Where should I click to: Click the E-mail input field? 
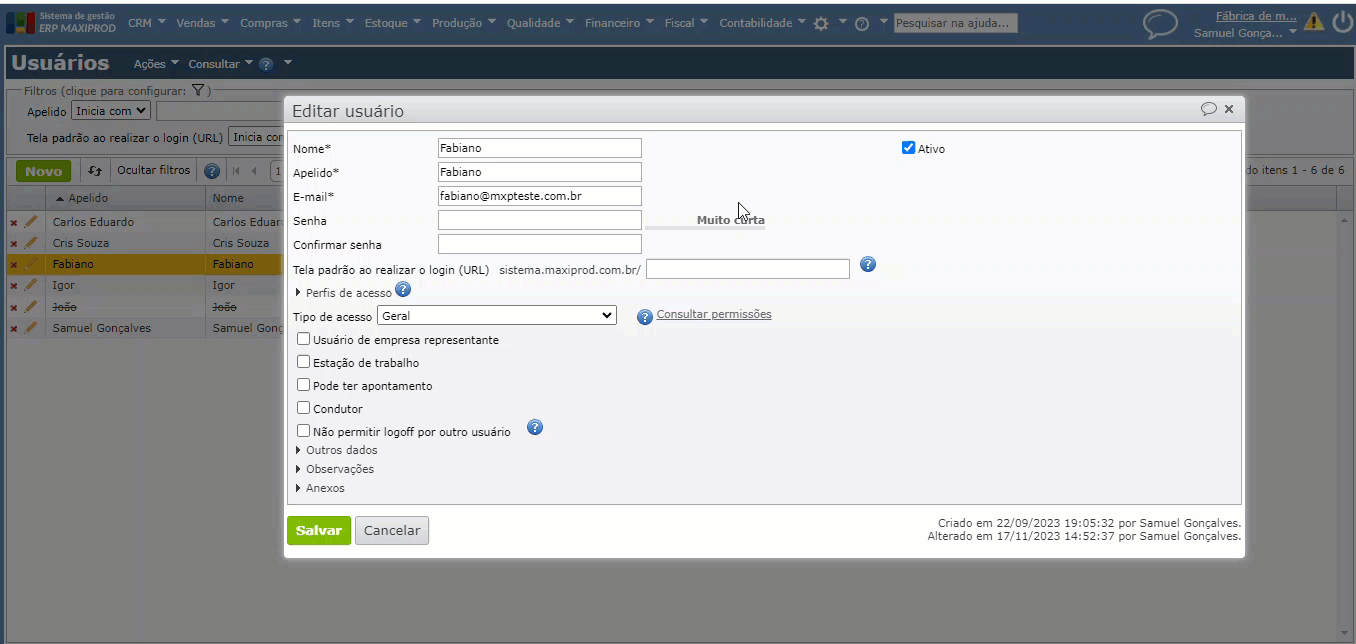point(540,196)
